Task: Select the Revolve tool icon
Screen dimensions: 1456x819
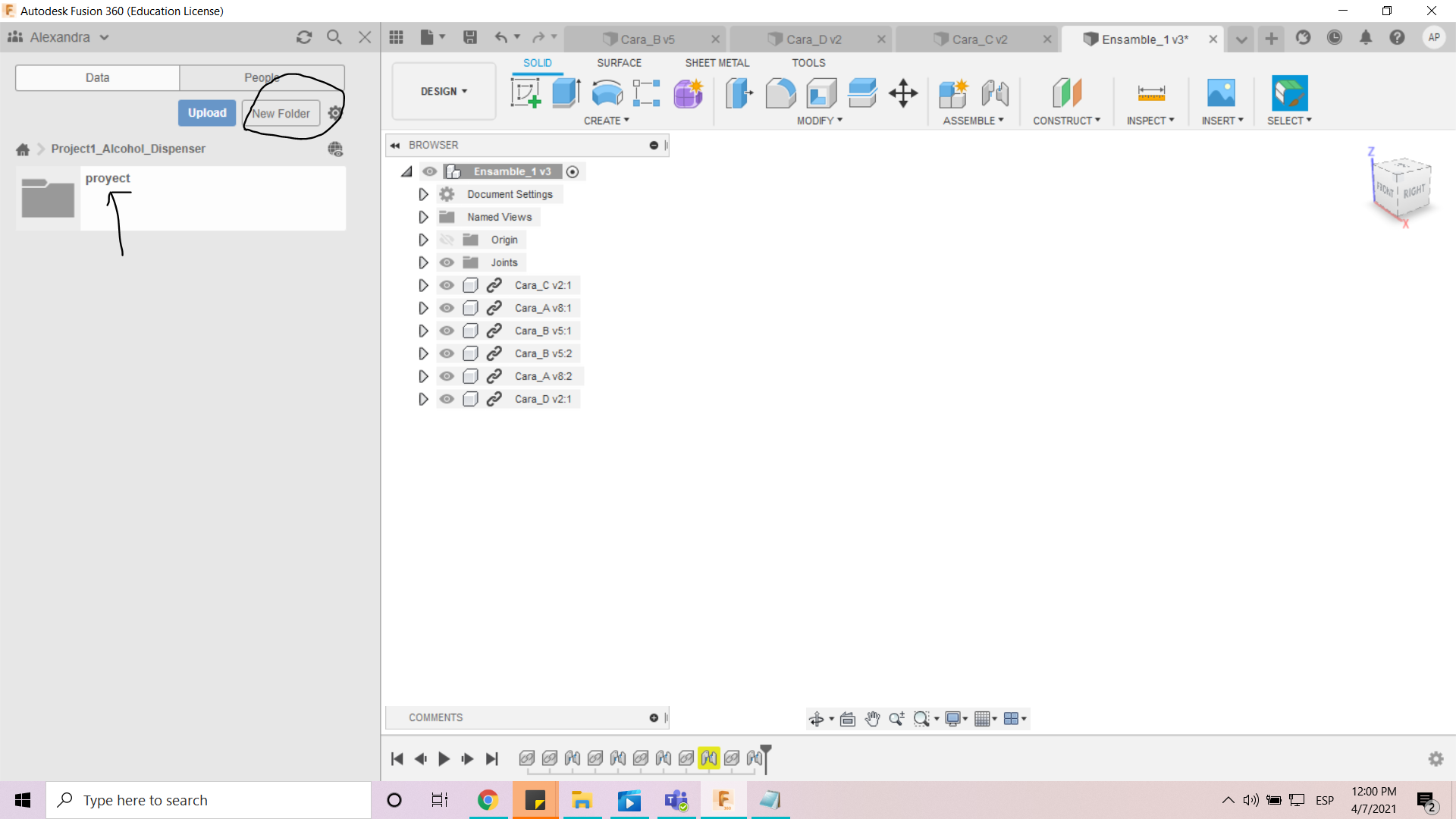Action: pos(607,93)
